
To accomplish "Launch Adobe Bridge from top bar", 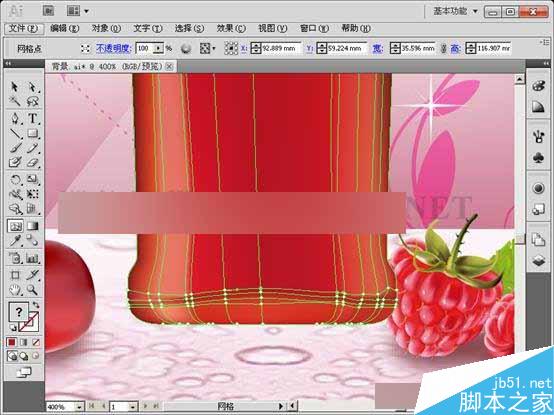I will [48, 11].
